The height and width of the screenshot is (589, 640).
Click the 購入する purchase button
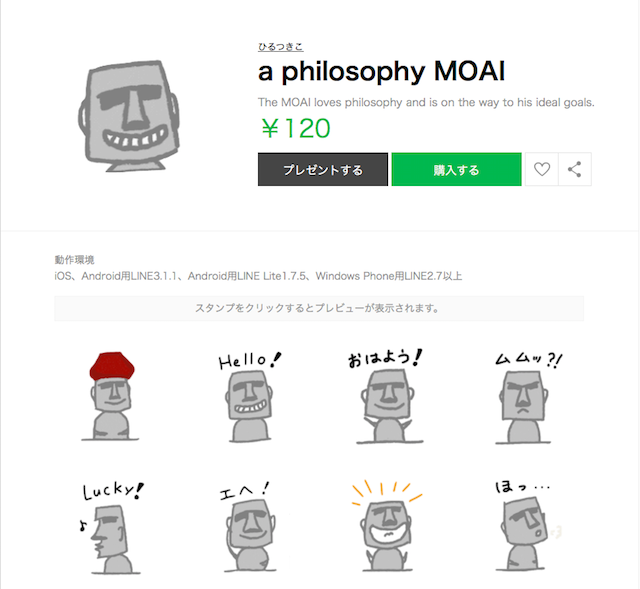pos(456,169)
